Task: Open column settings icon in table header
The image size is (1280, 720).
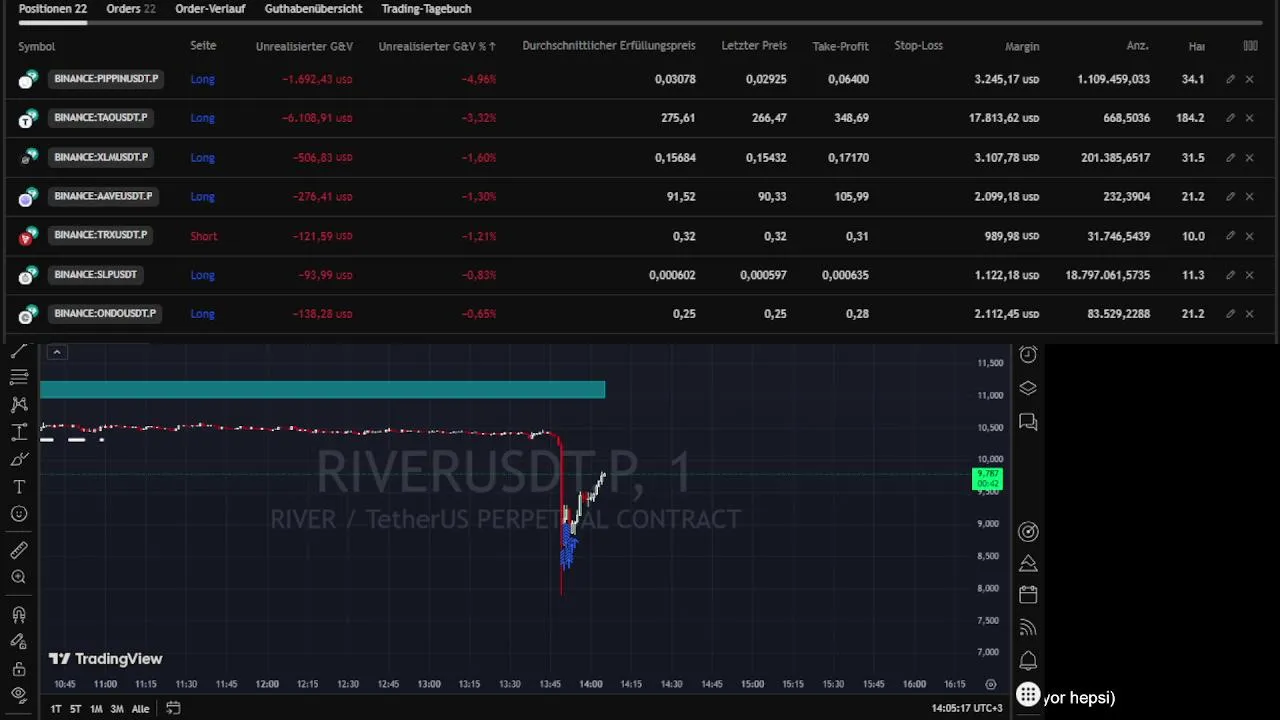Action: [x=1250, y=46]
